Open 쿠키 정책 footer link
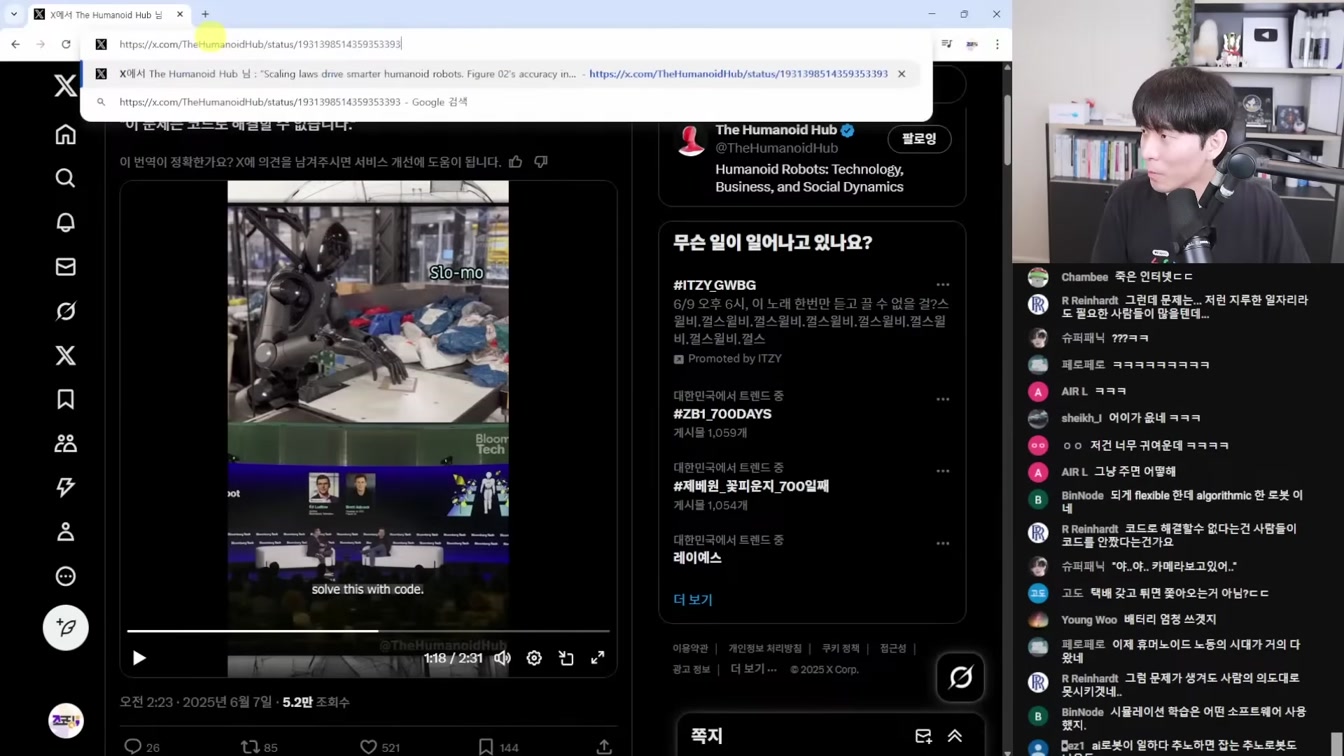 tap(841, 648)
